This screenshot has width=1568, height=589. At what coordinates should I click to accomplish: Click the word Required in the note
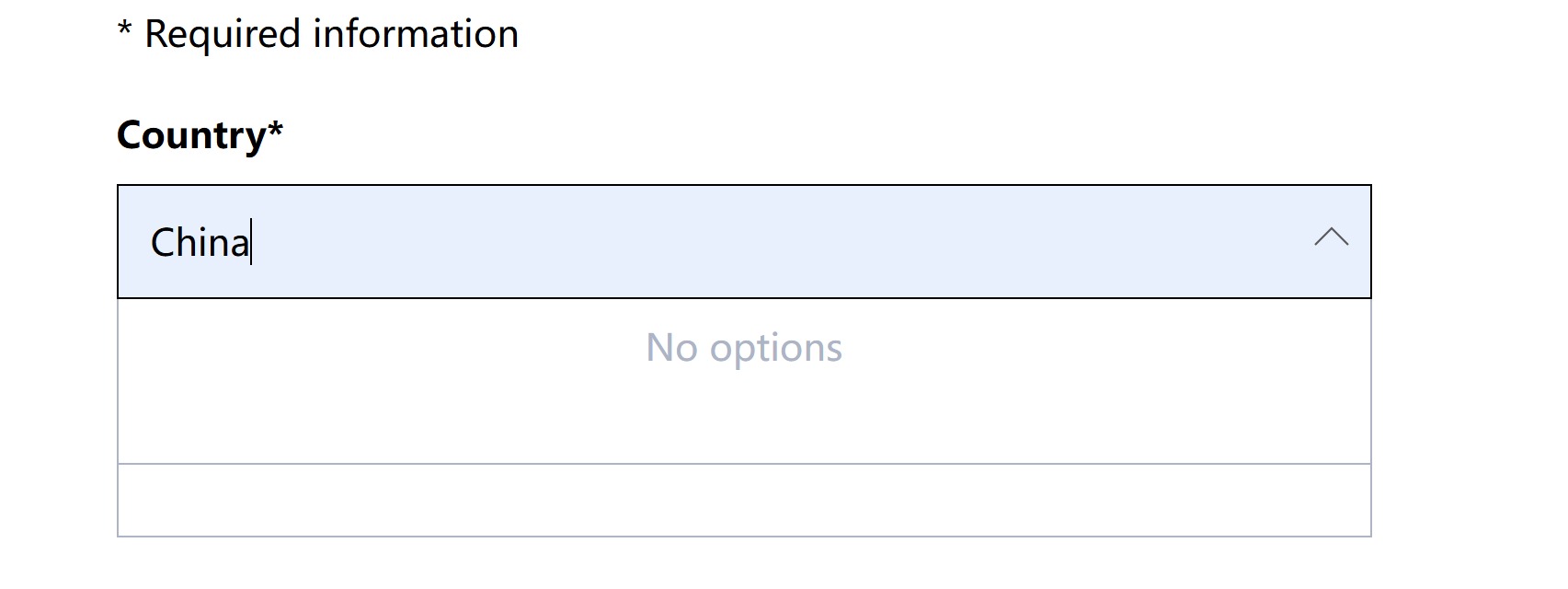223,34
